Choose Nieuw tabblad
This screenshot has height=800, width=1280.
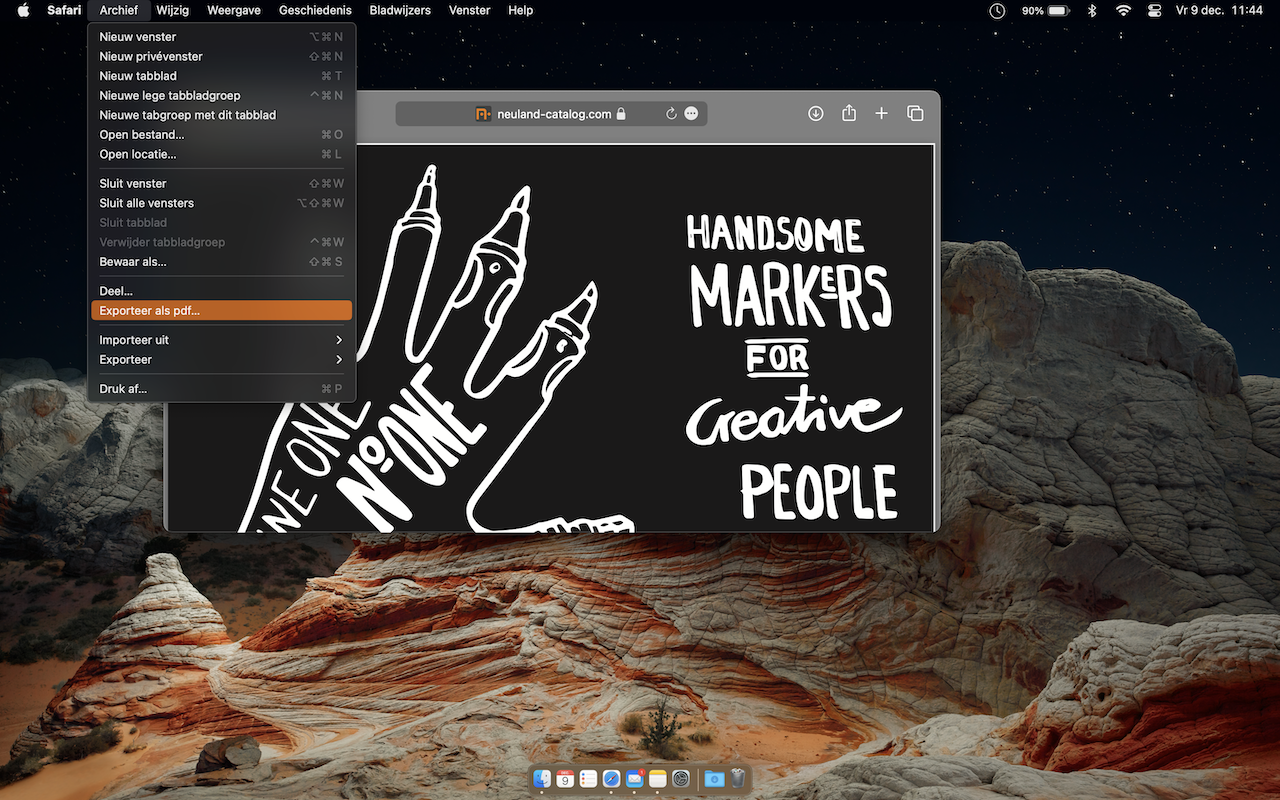click(x=221, y=76)
